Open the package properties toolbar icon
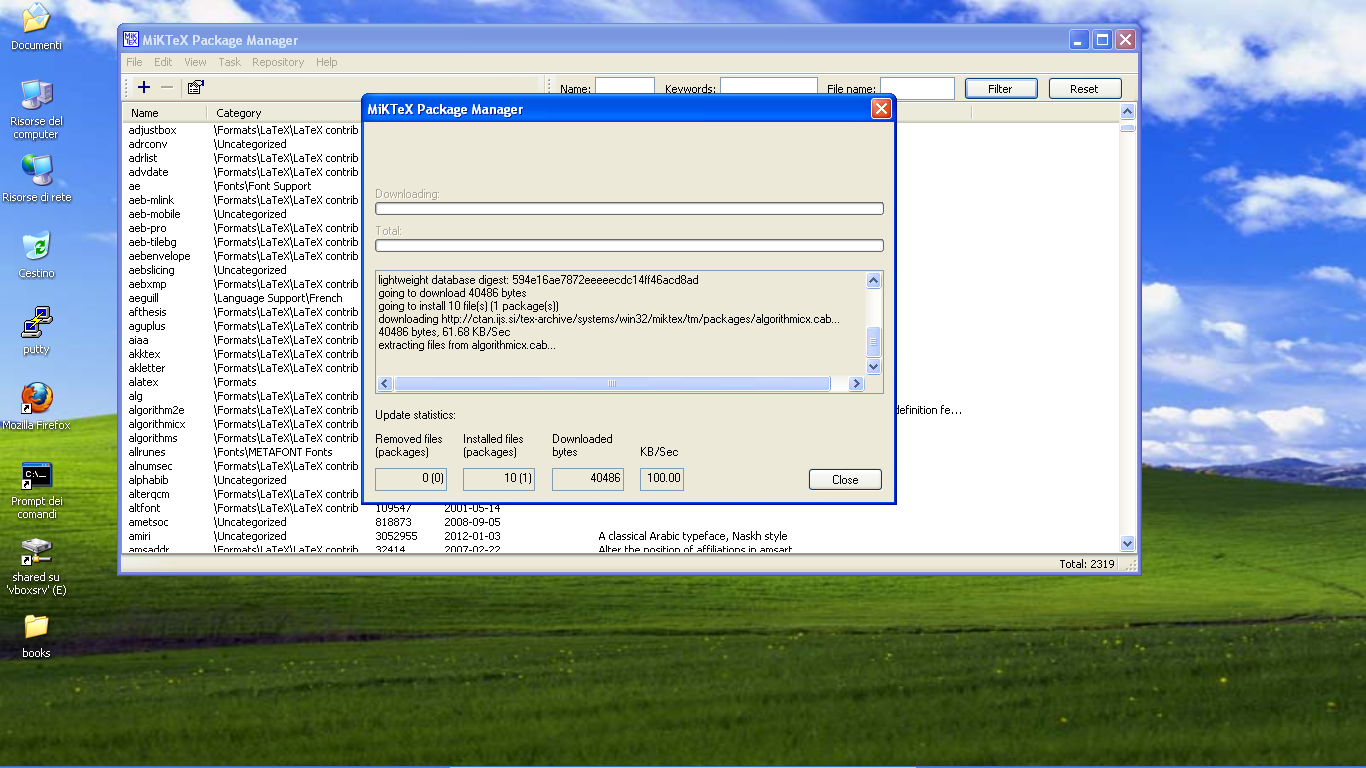 [x=195, y=88]
